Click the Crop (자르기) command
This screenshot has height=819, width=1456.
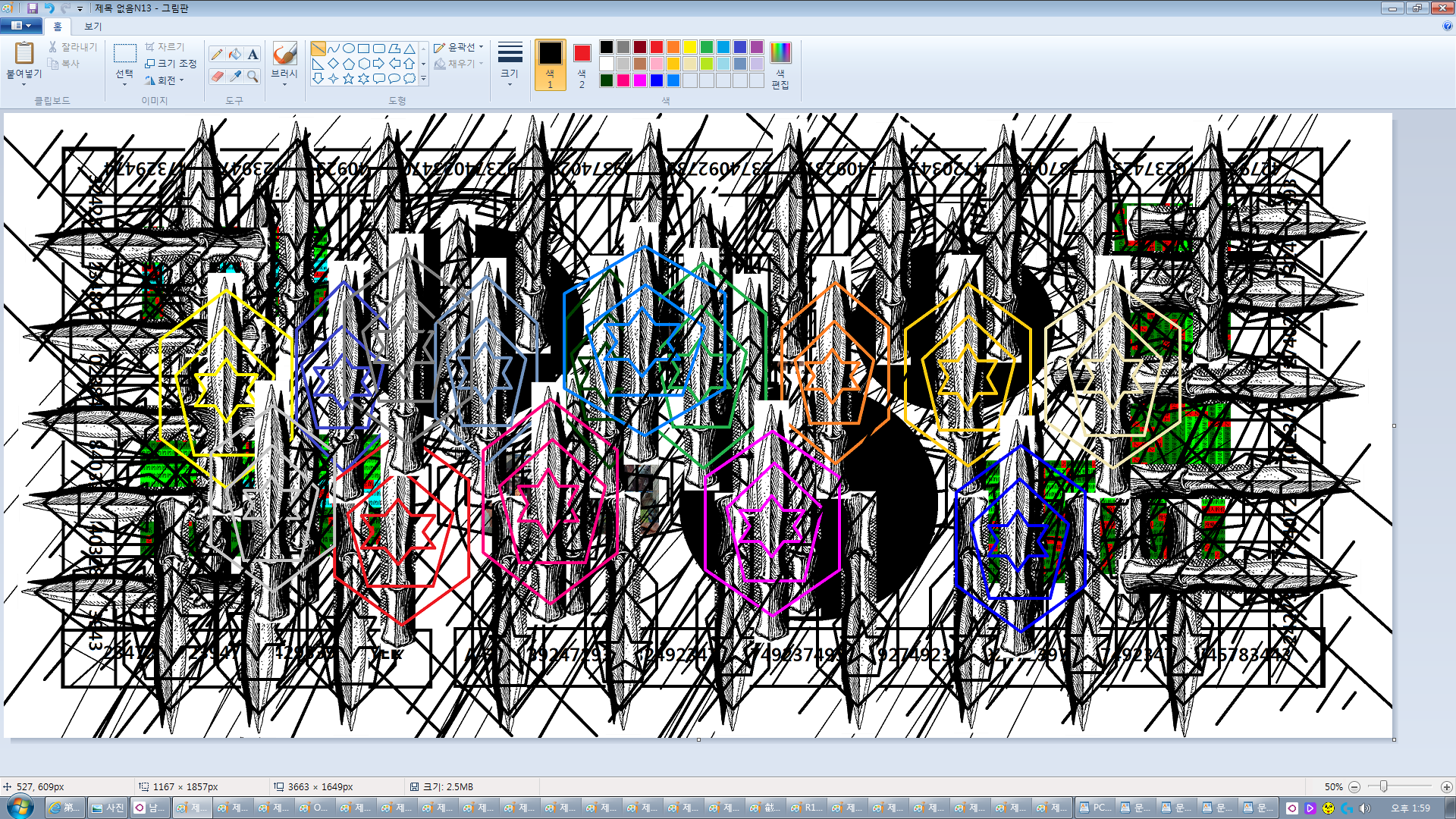click(165, 47)
